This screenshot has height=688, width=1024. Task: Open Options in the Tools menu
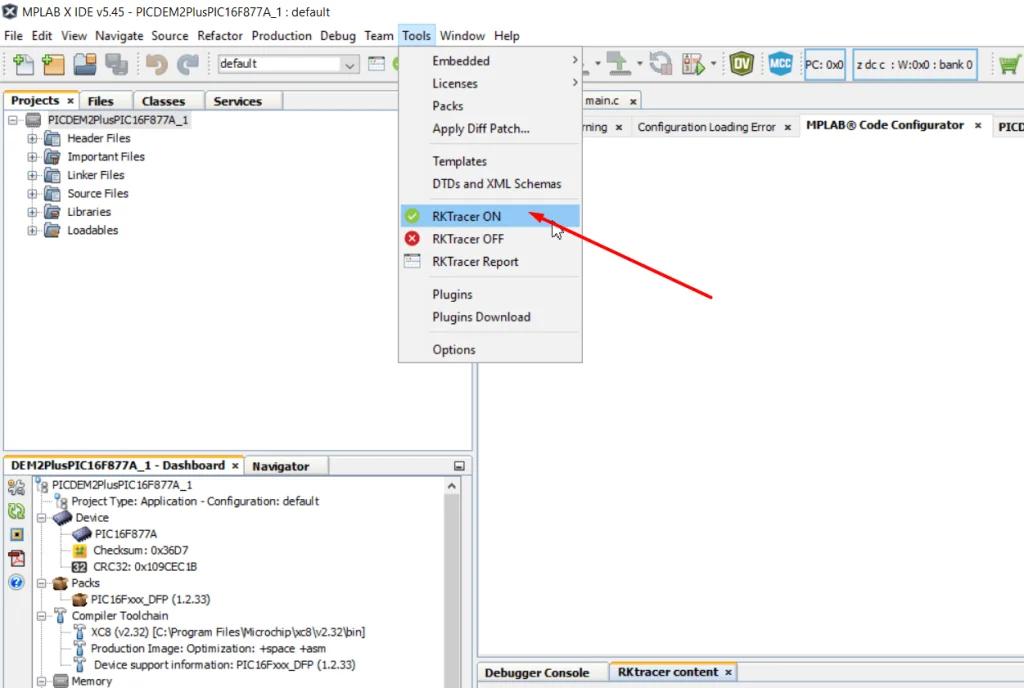[490, 350]
